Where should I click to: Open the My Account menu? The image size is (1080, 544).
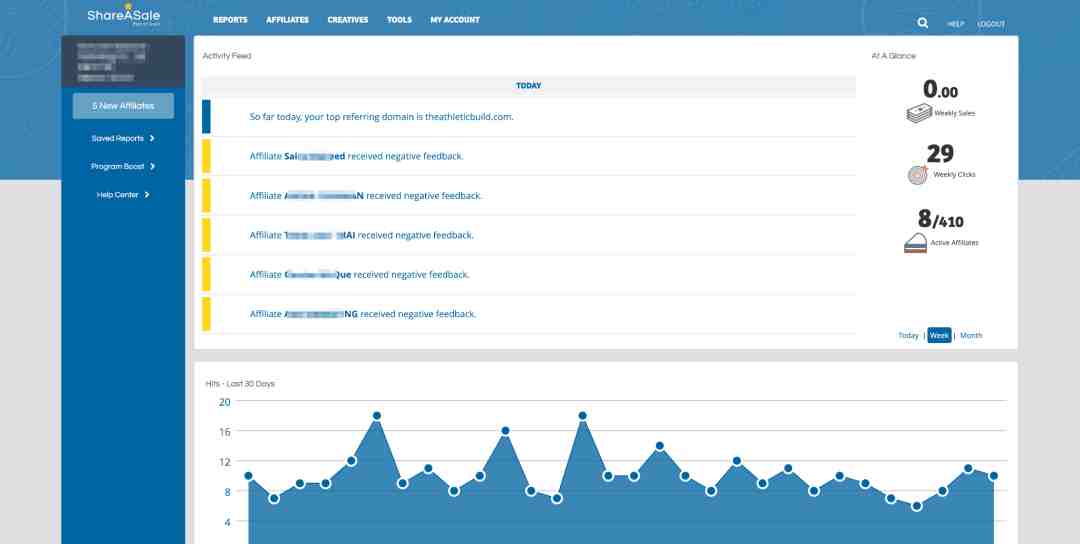(455, 20)
